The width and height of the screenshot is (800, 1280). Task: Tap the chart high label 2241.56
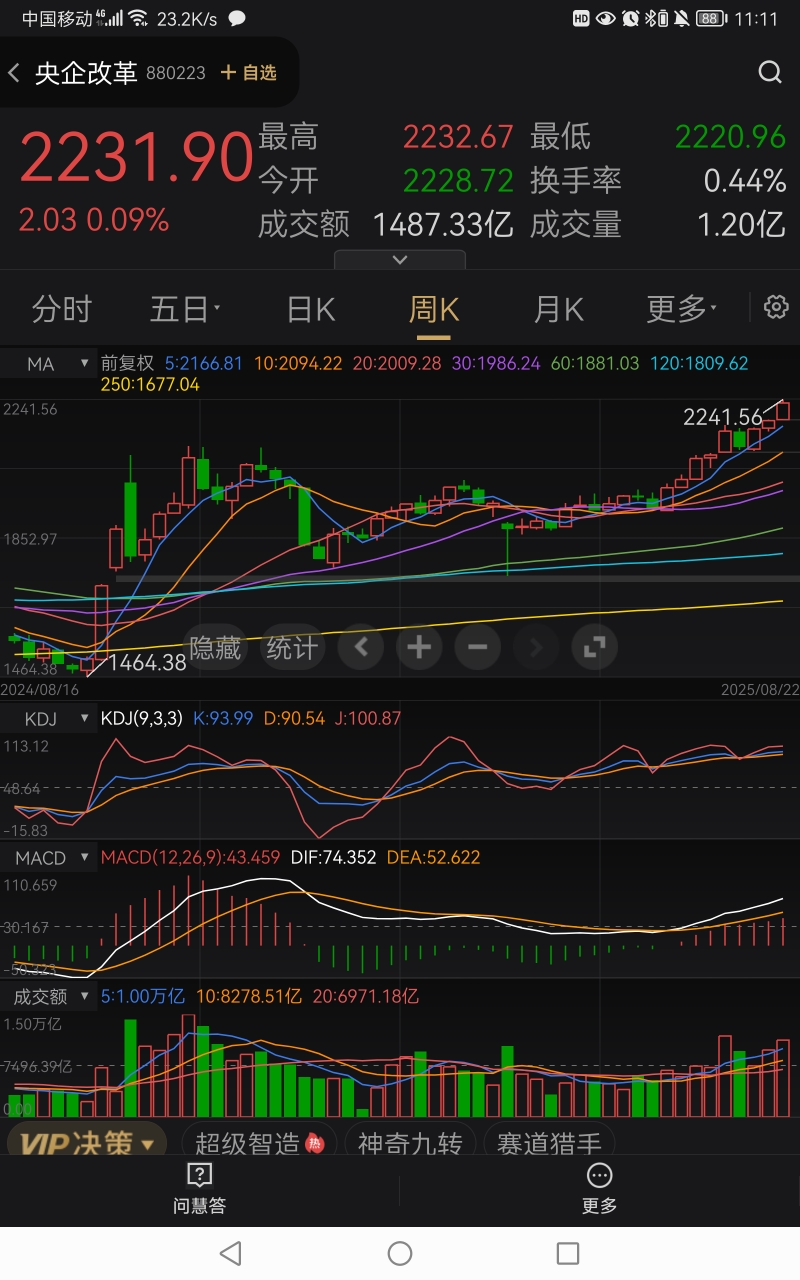tap(722, 417)
